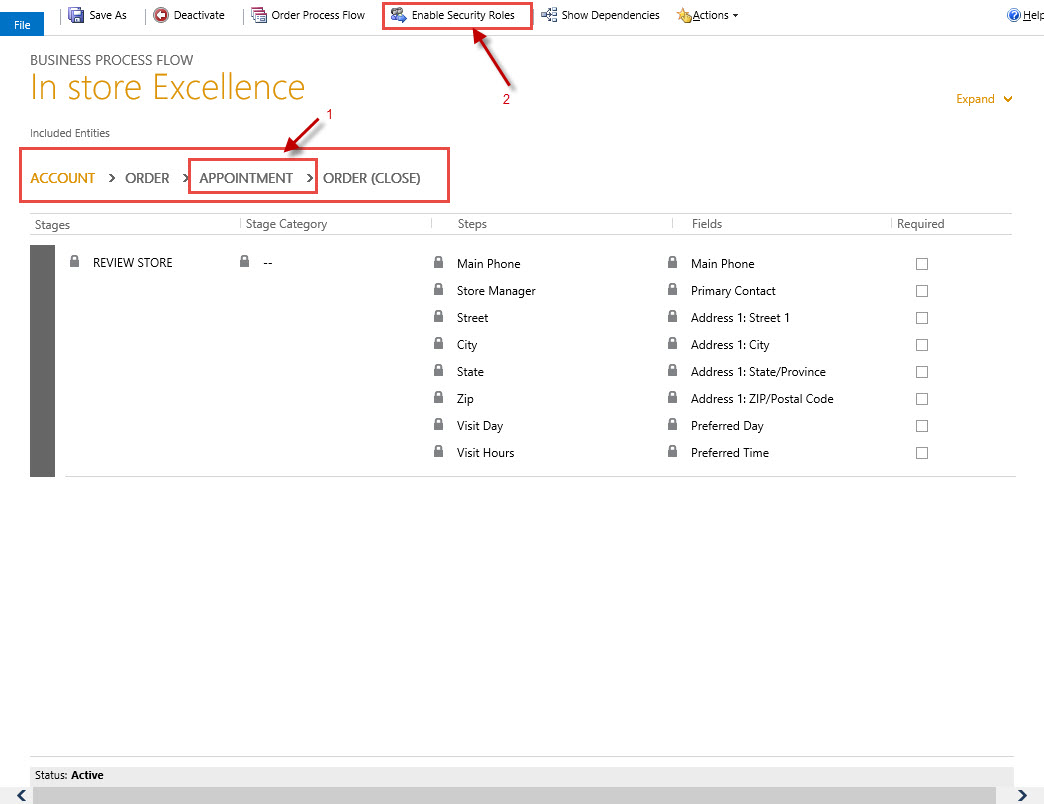Viewport: 1044px width, 804px height.
Task: Click the Deactivate red icon
Action: point(161,16)
